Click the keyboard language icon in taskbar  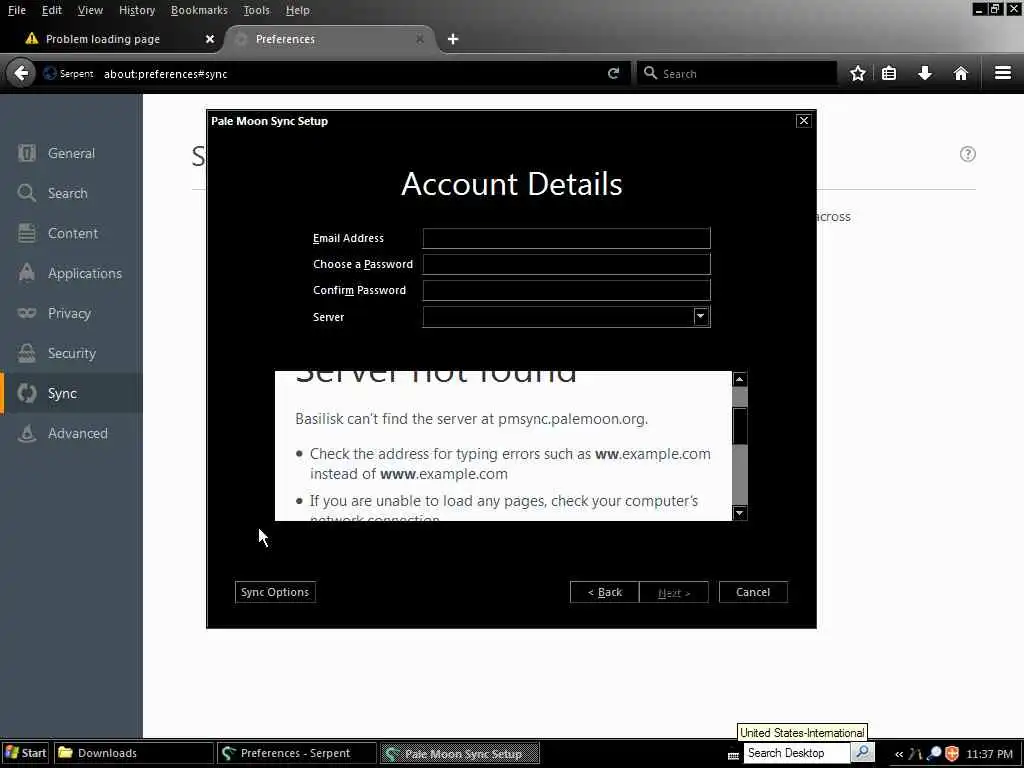click(733, 756)
